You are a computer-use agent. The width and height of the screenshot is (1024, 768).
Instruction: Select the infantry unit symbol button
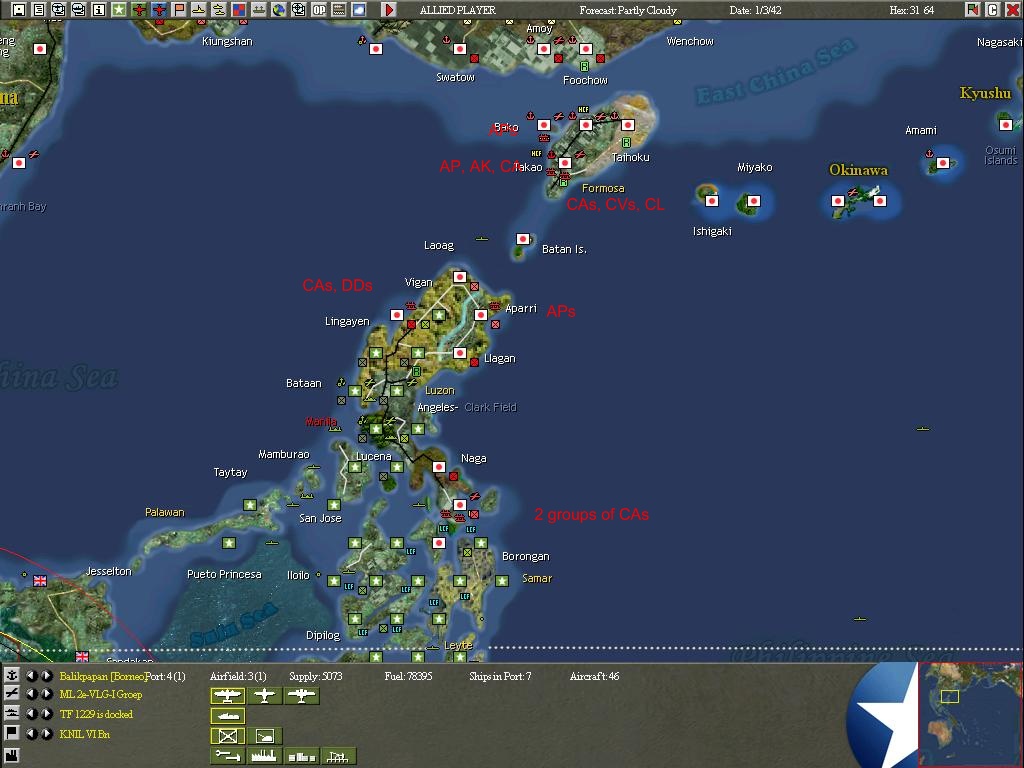click(227, 736)
